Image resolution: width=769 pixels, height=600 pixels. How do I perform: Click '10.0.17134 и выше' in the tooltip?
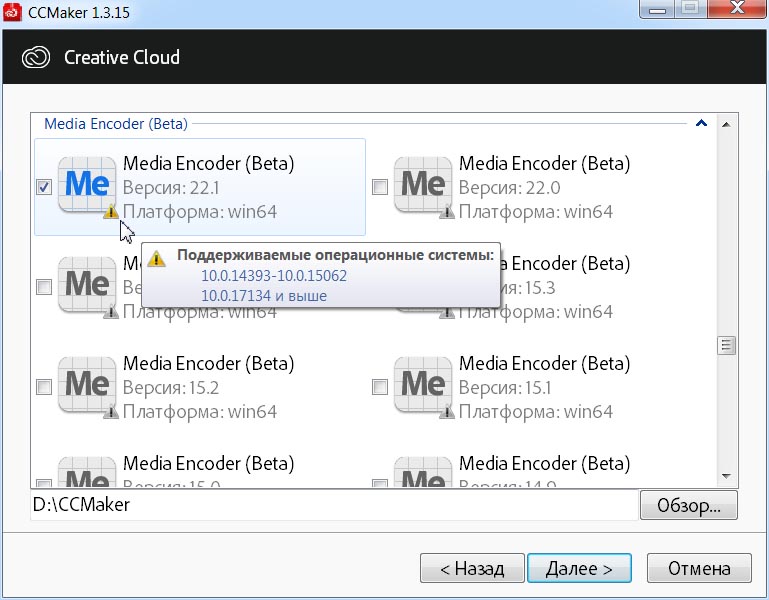(x=264, y=296)
